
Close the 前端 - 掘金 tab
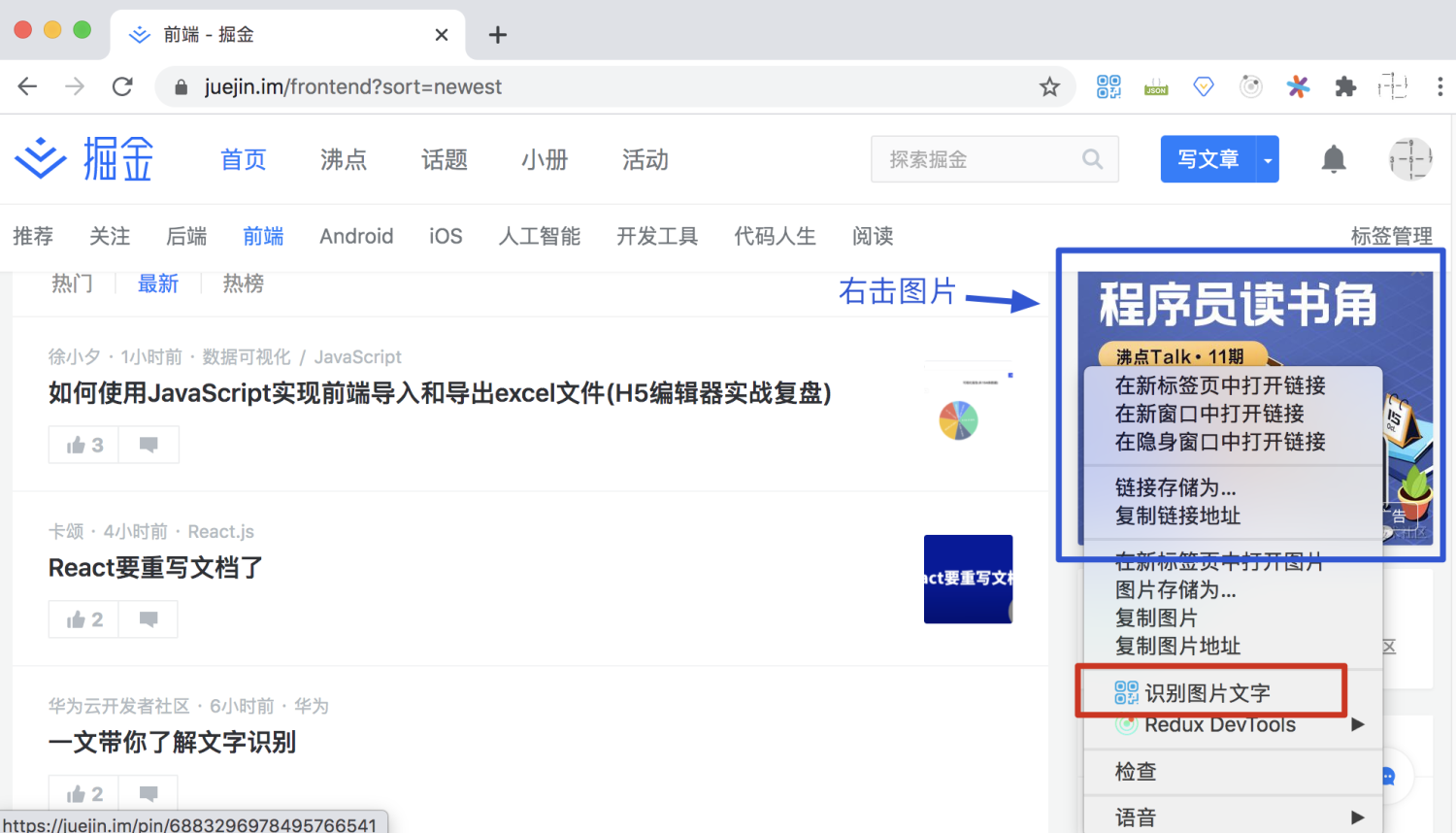tap(442, 35)
